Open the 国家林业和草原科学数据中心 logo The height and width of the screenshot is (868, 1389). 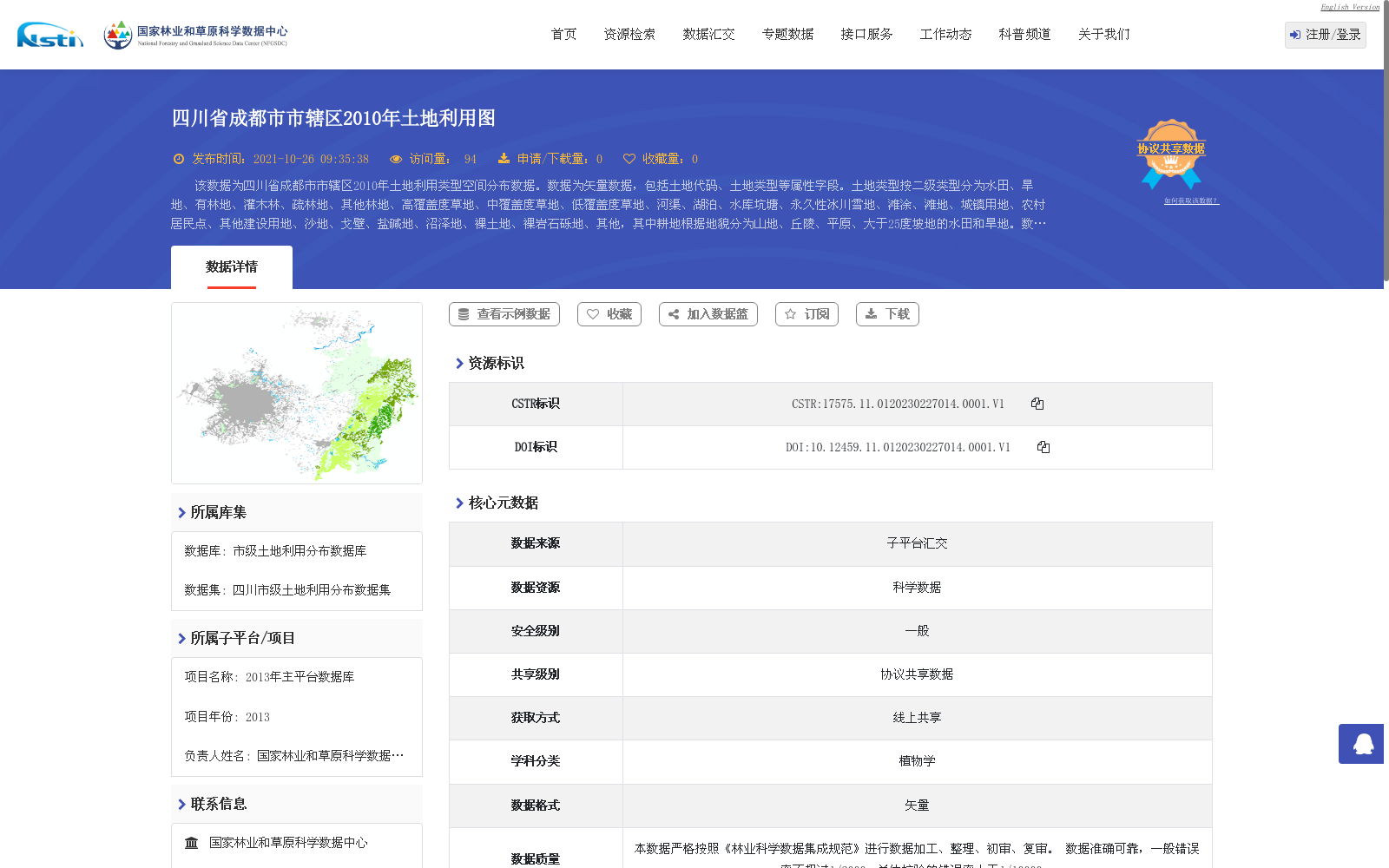[195, 35]
